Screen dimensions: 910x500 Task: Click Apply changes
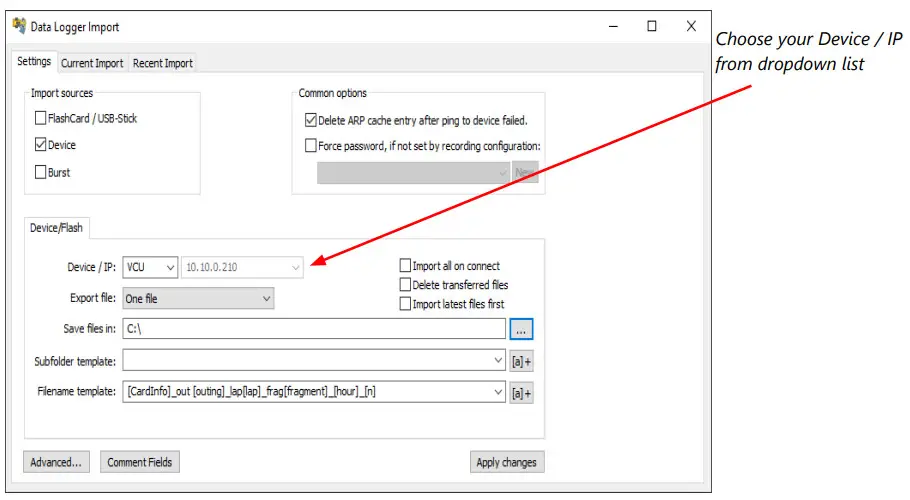[507, 462]
